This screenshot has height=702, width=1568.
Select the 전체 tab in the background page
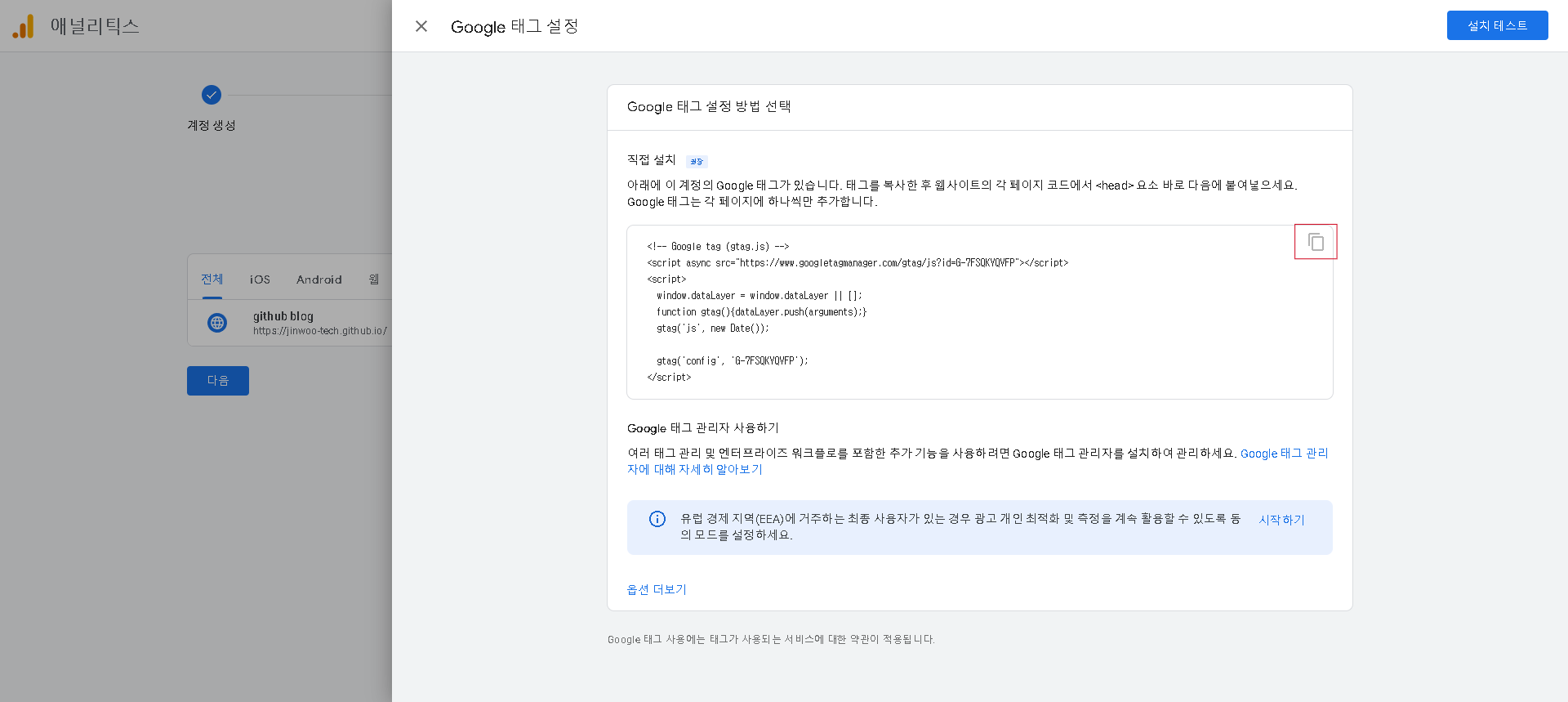[x=212, y=279]
